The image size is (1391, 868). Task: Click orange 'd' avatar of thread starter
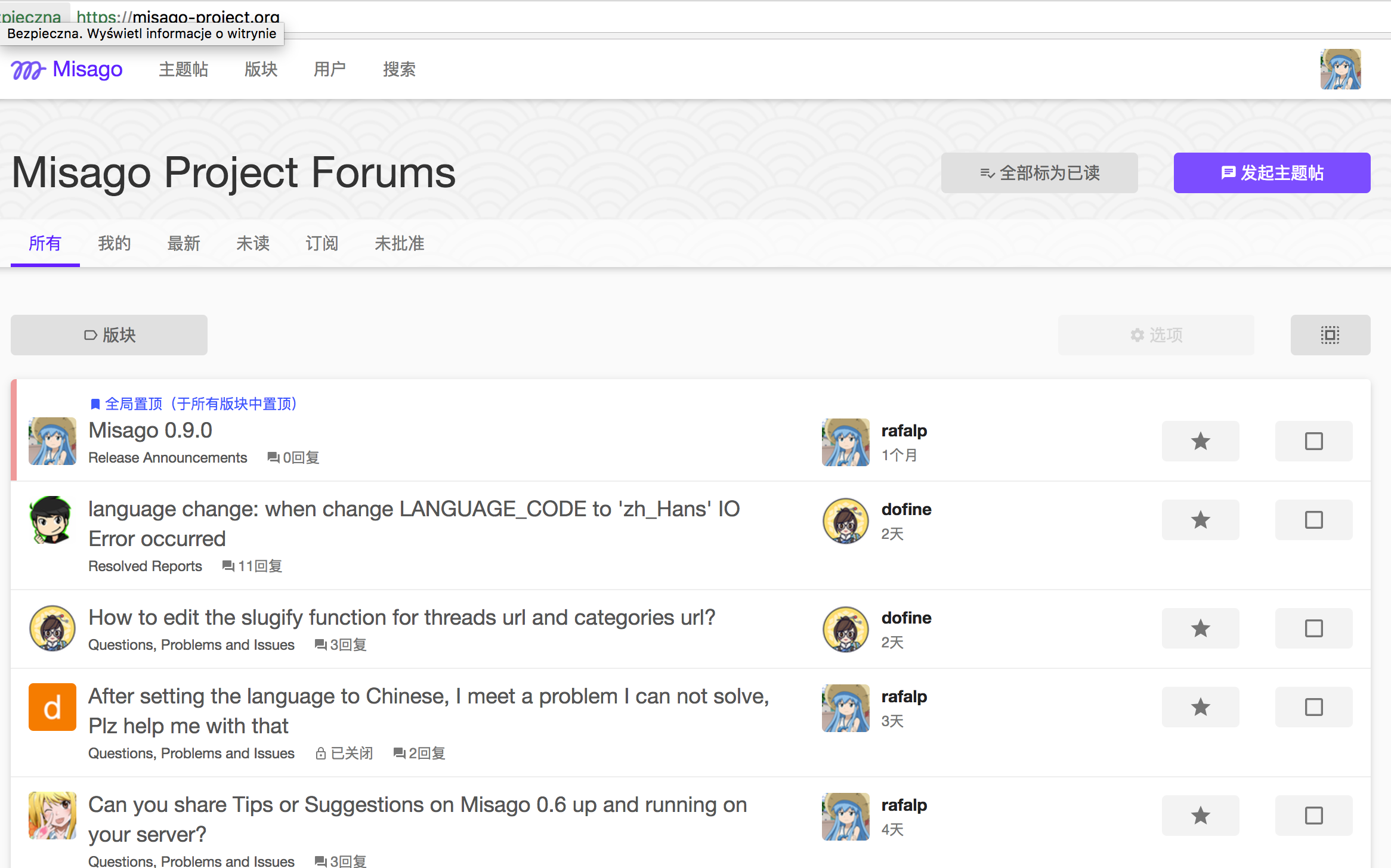point(52,707)
